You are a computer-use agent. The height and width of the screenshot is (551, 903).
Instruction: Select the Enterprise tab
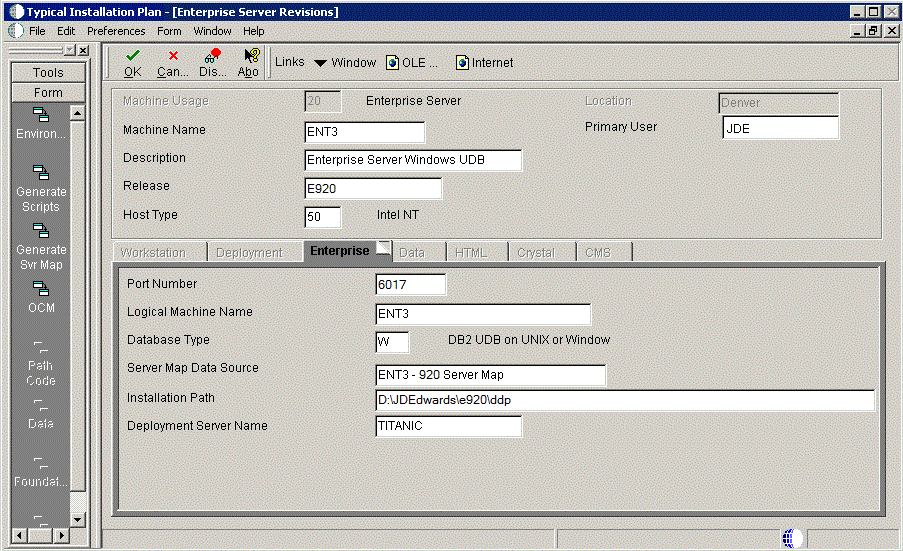347,250
